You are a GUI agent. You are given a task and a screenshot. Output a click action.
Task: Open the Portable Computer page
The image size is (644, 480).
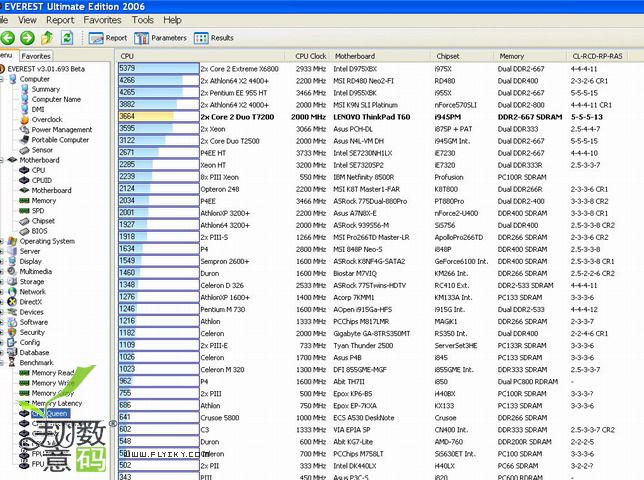pos(60,140)
